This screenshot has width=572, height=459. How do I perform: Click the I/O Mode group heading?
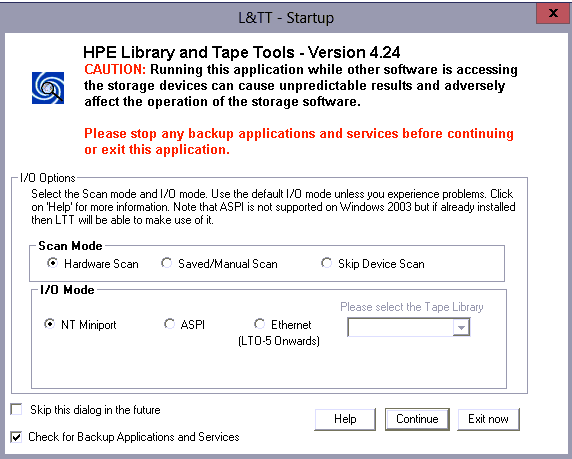click(x=67, y=290)
